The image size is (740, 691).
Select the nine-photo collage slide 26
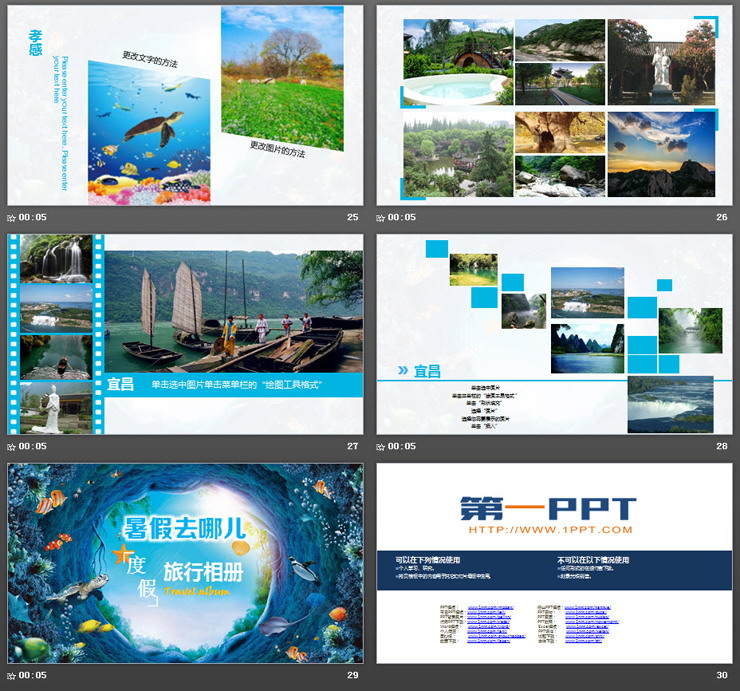click(554, 105)
